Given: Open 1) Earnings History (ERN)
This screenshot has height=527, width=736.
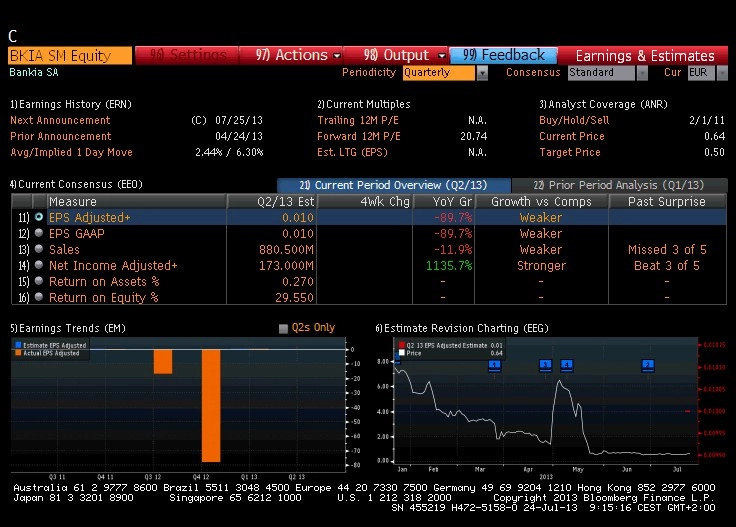Looking at the screenshot, I should tap(71, 104).
